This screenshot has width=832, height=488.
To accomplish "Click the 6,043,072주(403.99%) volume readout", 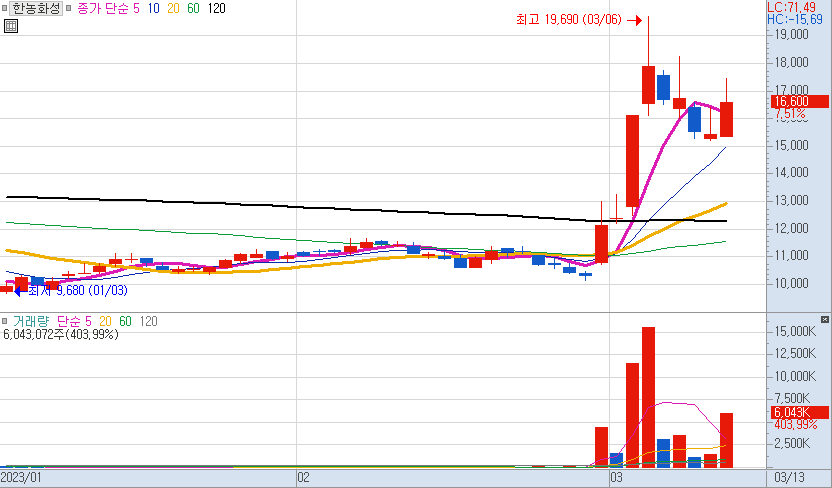I will pos(60,335).
